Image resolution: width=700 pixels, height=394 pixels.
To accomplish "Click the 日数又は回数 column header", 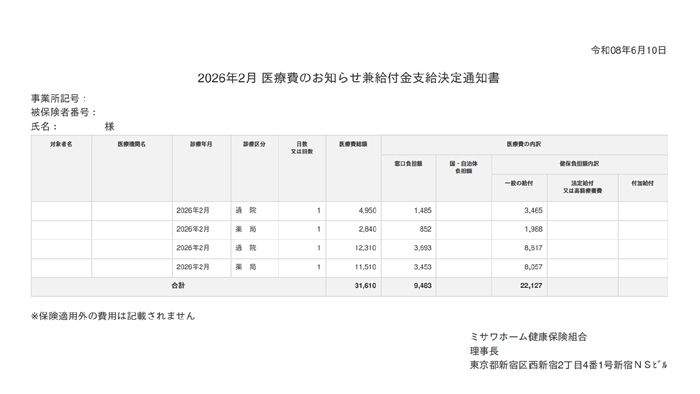I will (302, 148).
